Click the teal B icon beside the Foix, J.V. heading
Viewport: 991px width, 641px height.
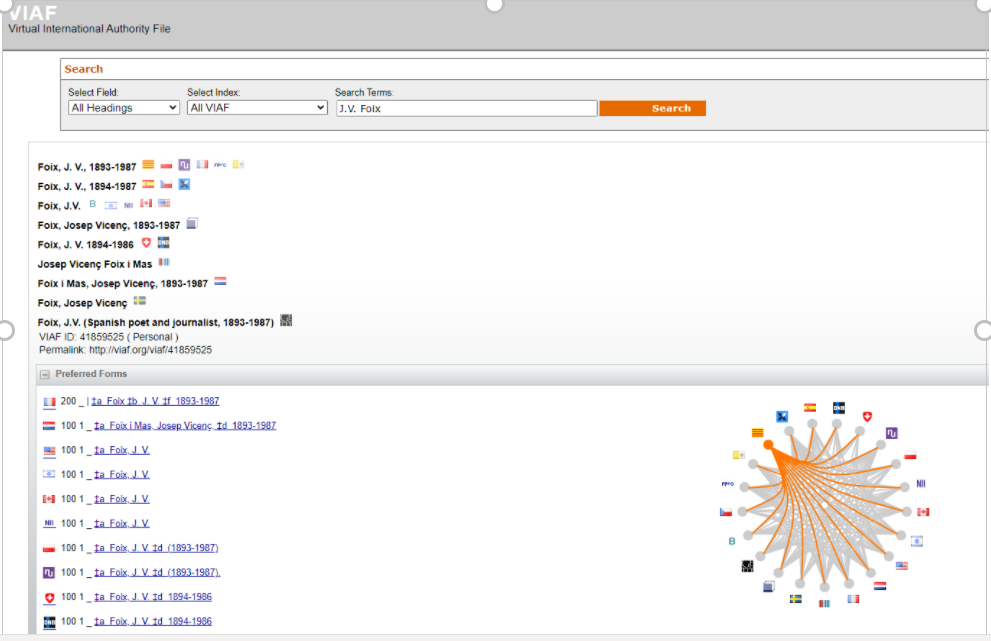(92, 204)
